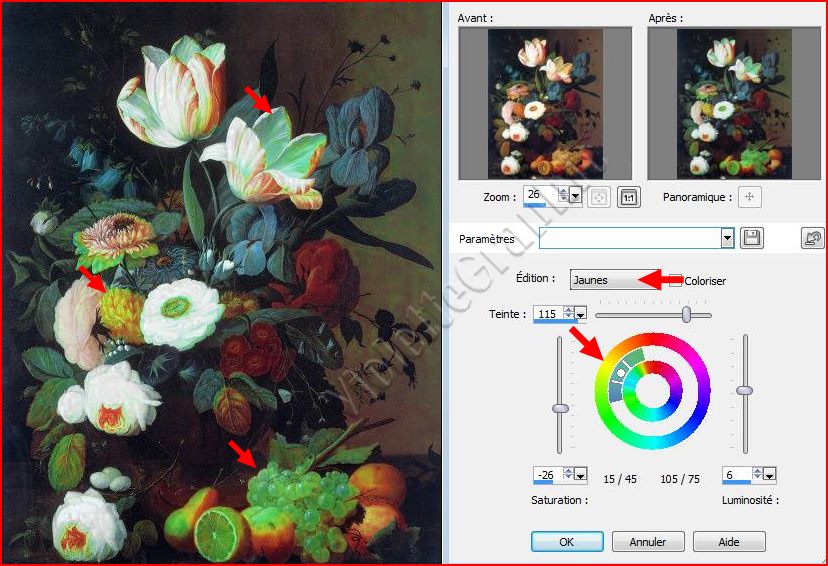Open the Édition dropdown showing Jaunes
Screen dimensions: 828x566
pyautogui.click(x=620, y=280)
